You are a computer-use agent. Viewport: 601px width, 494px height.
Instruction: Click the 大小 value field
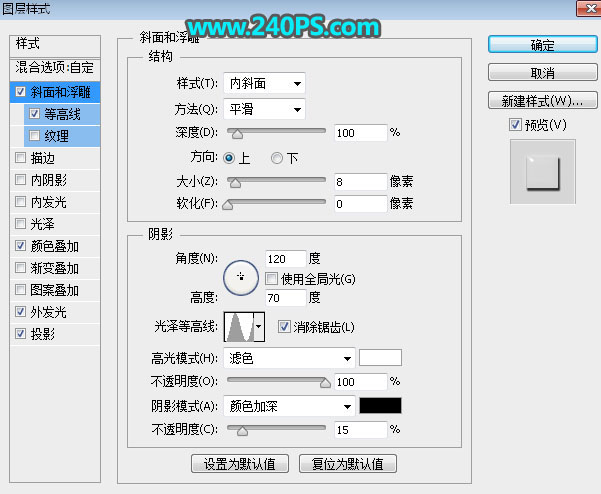[360, 182]
